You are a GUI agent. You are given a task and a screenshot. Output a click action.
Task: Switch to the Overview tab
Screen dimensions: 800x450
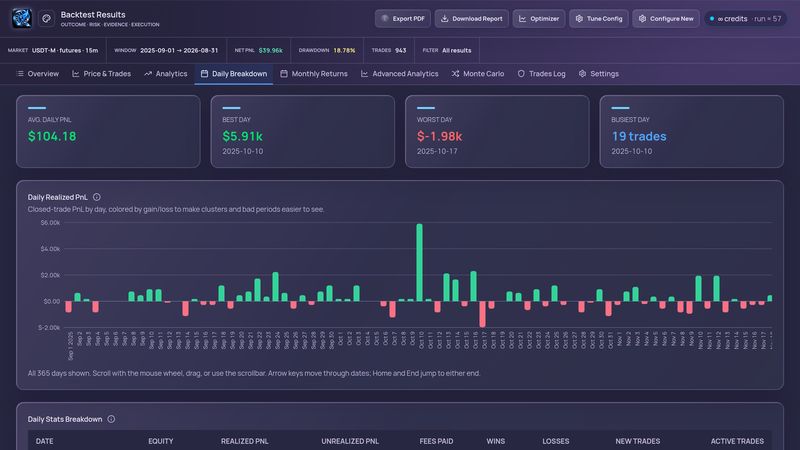click(x=38, y=73)
